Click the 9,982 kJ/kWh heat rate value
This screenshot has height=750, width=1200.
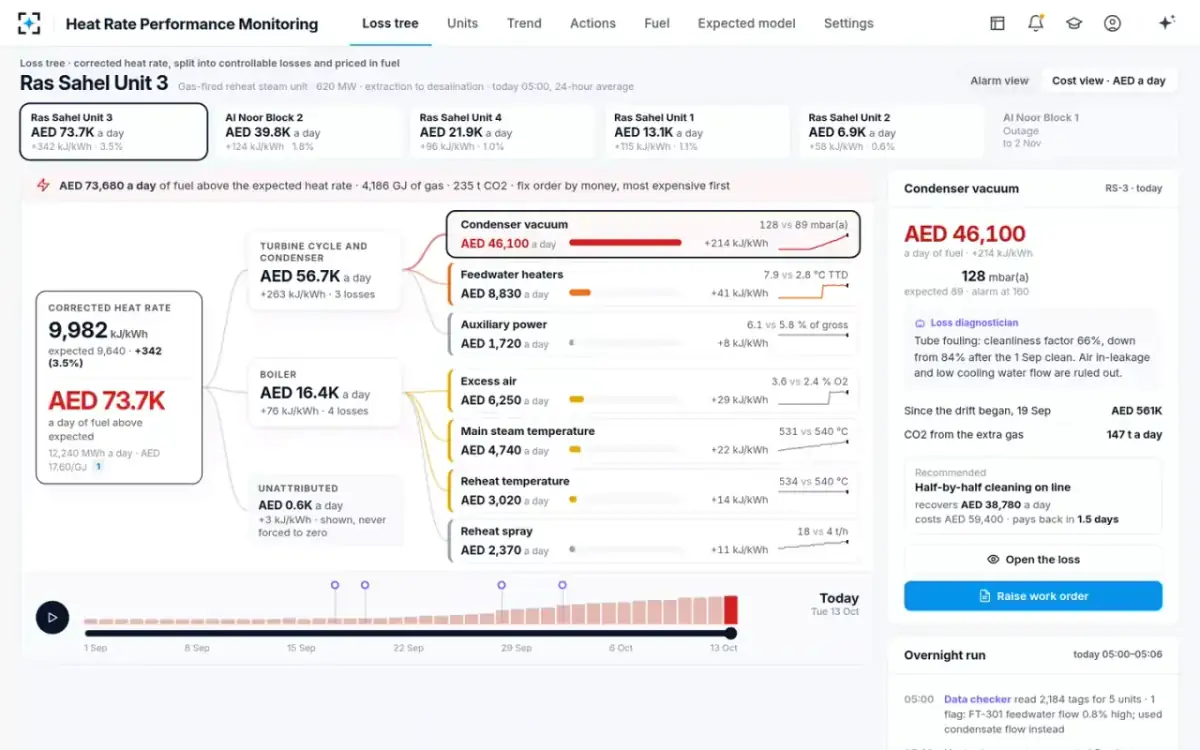98,331
